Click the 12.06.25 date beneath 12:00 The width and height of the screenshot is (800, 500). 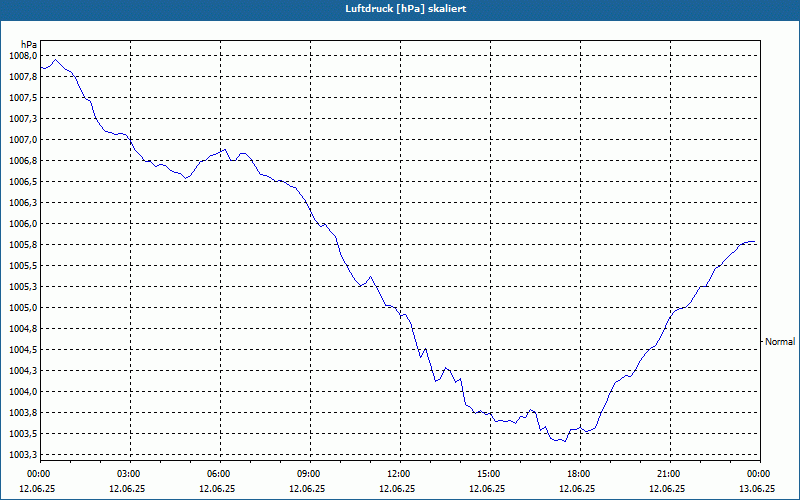point(397,488)
